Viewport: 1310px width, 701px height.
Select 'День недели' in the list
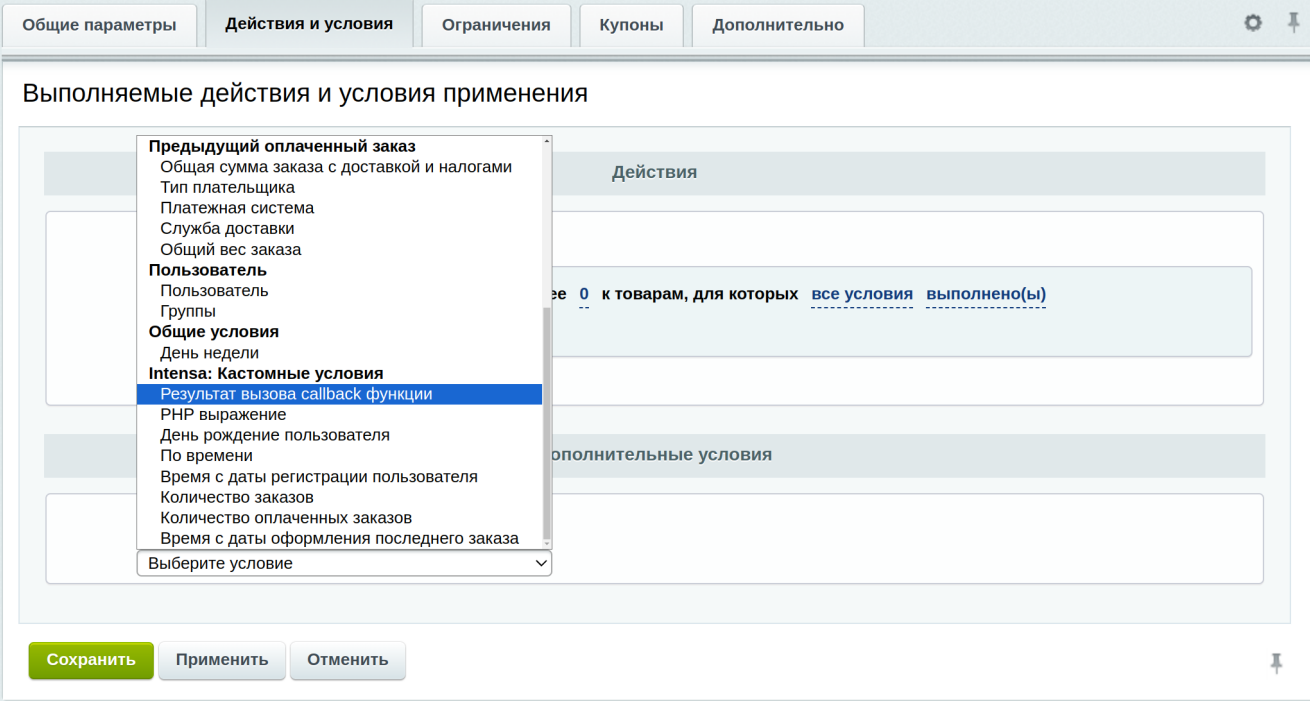(209, 353)
